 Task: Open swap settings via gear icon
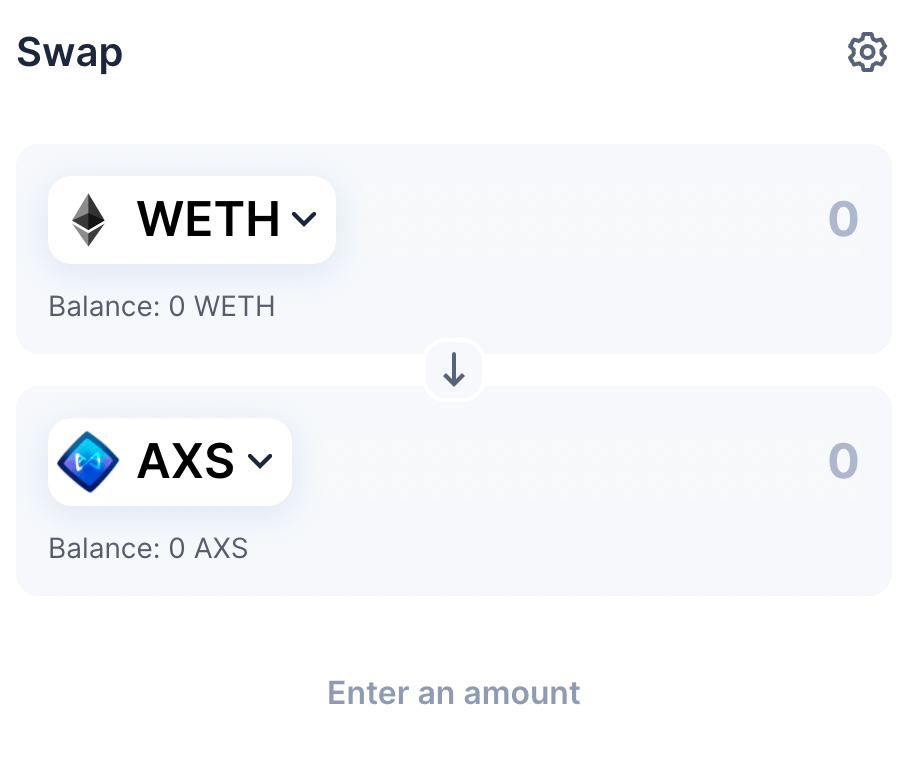(867, 52)
